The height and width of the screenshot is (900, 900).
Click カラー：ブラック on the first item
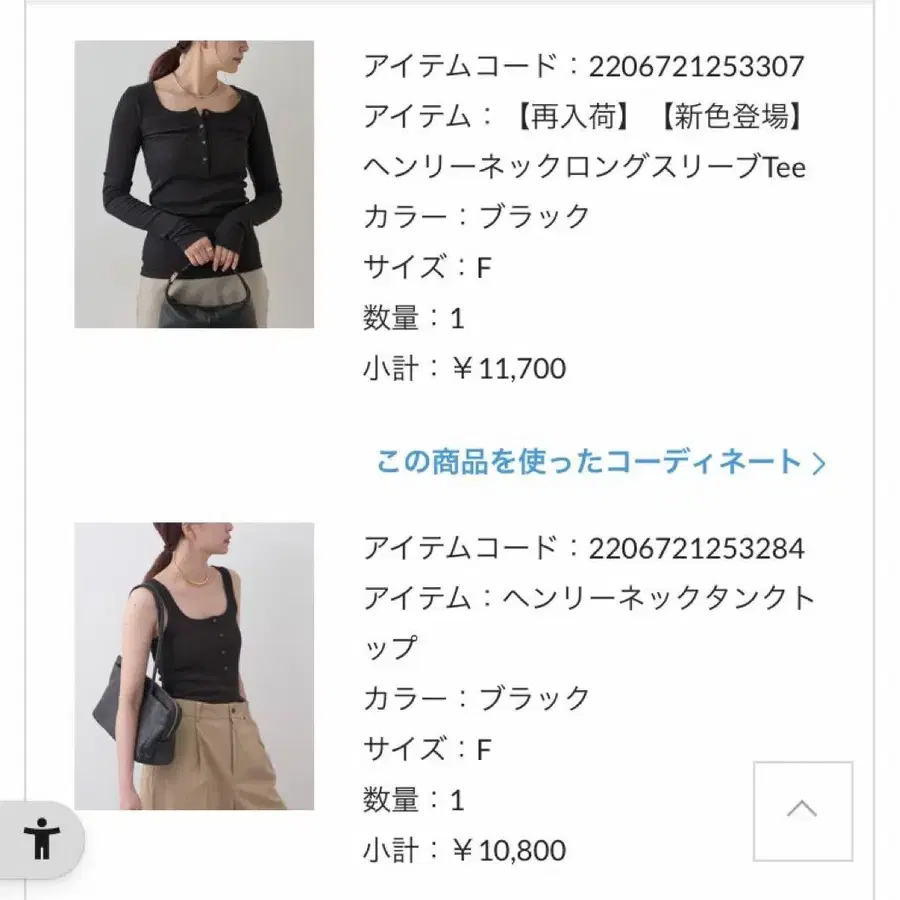[x=476, y=217]
